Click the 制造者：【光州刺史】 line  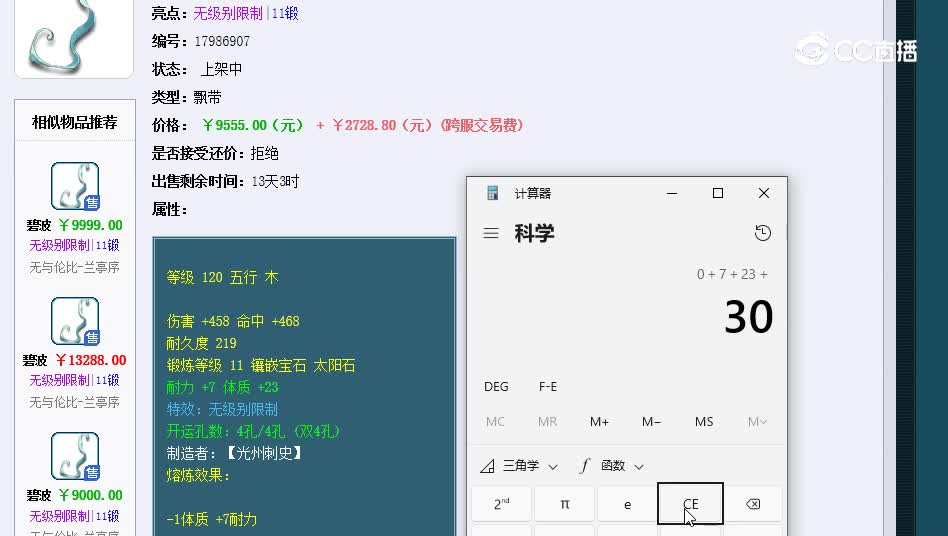click(x=235, y=454)
